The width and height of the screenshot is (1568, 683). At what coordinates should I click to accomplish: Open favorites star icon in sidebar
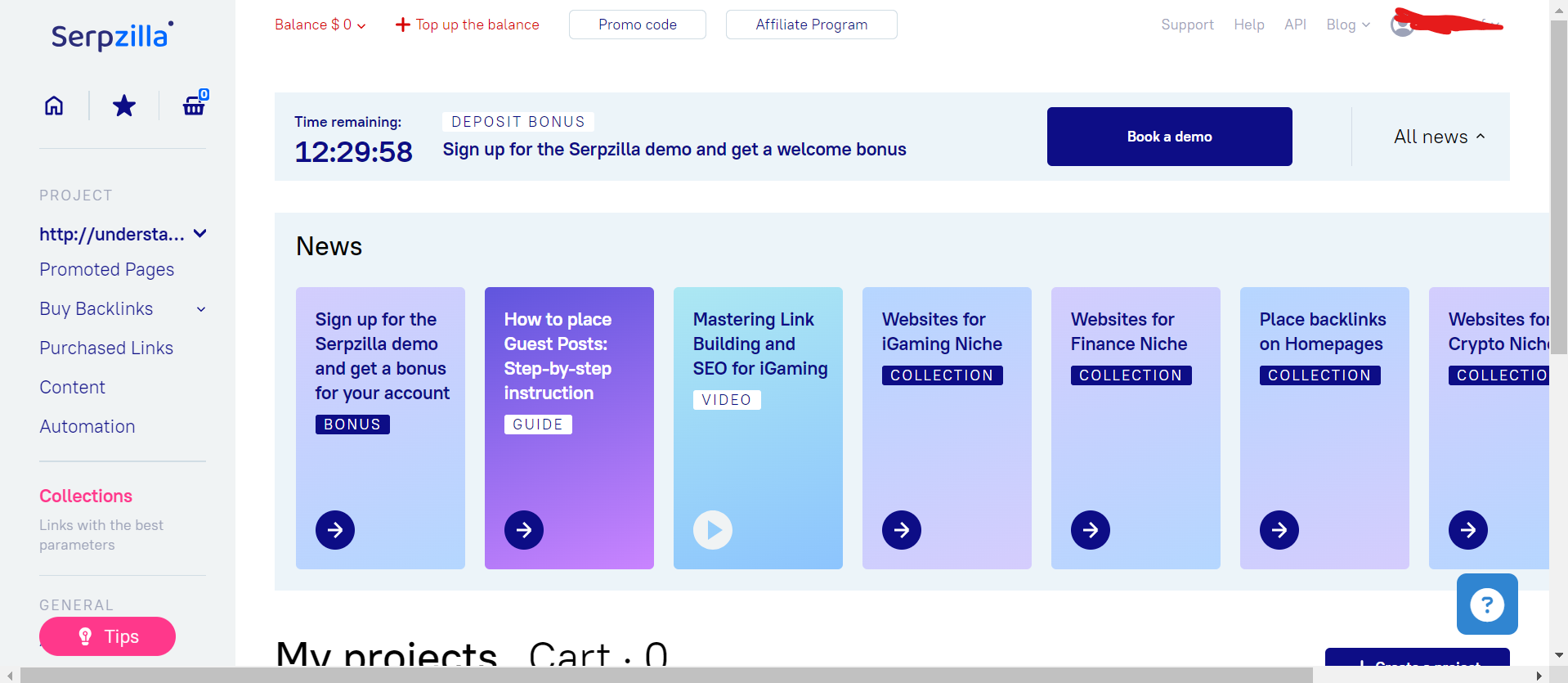(124, 106)
